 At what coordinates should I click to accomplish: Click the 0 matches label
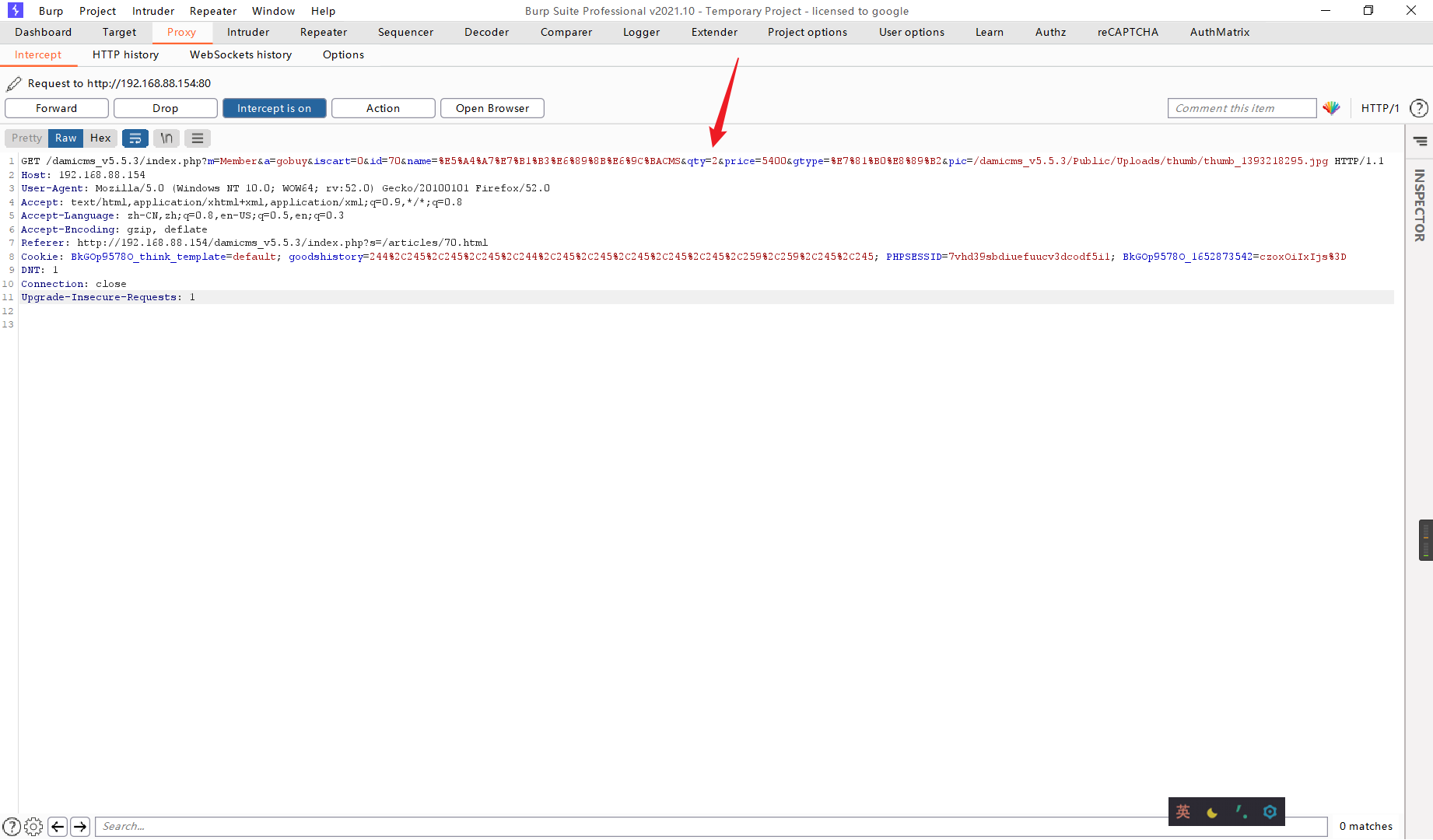(1366, 827)
